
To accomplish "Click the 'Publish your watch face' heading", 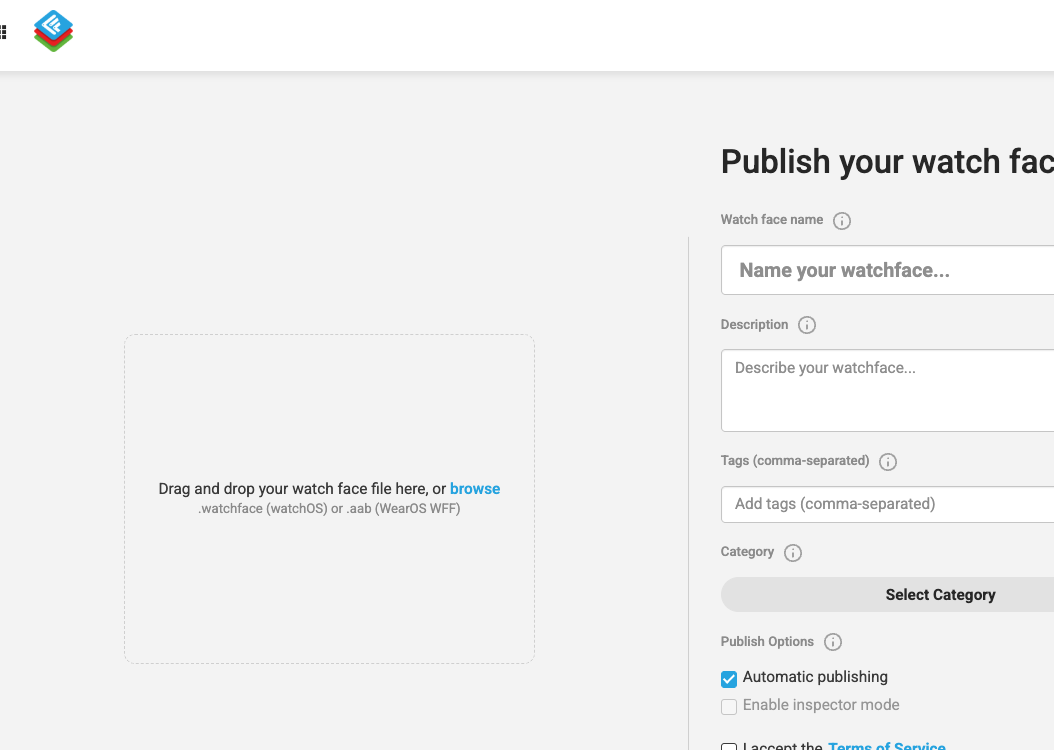I will (887, 162).
